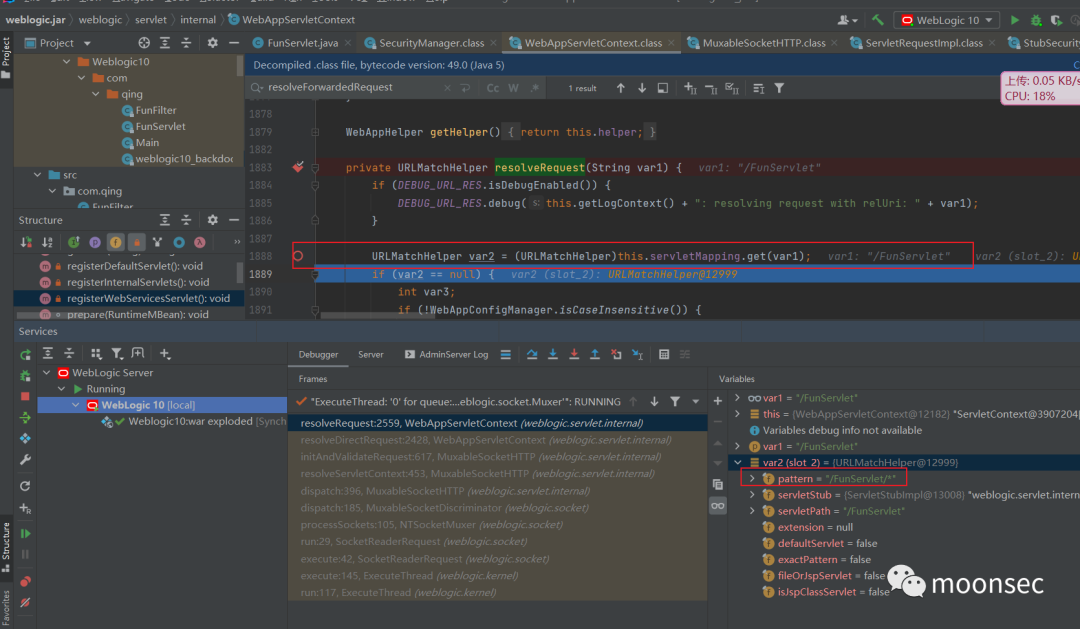Click the resolveForwardedRequest search field
The height and width of the screenshot is (629, 1080).
pos(351,87)
